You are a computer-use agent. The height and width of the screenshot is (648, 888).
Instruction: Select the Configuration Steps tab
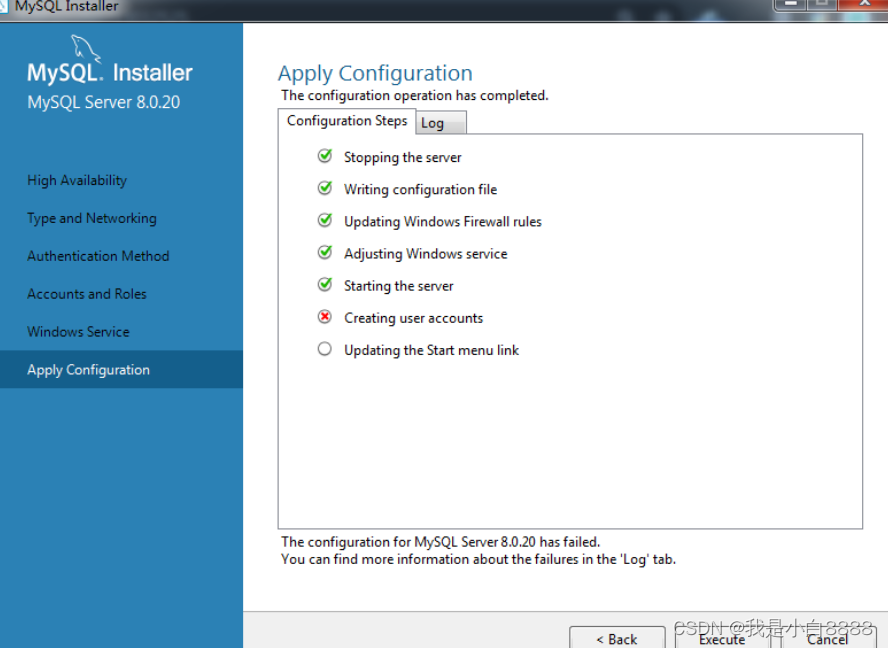pyautogui.click(x=347, y=120)
